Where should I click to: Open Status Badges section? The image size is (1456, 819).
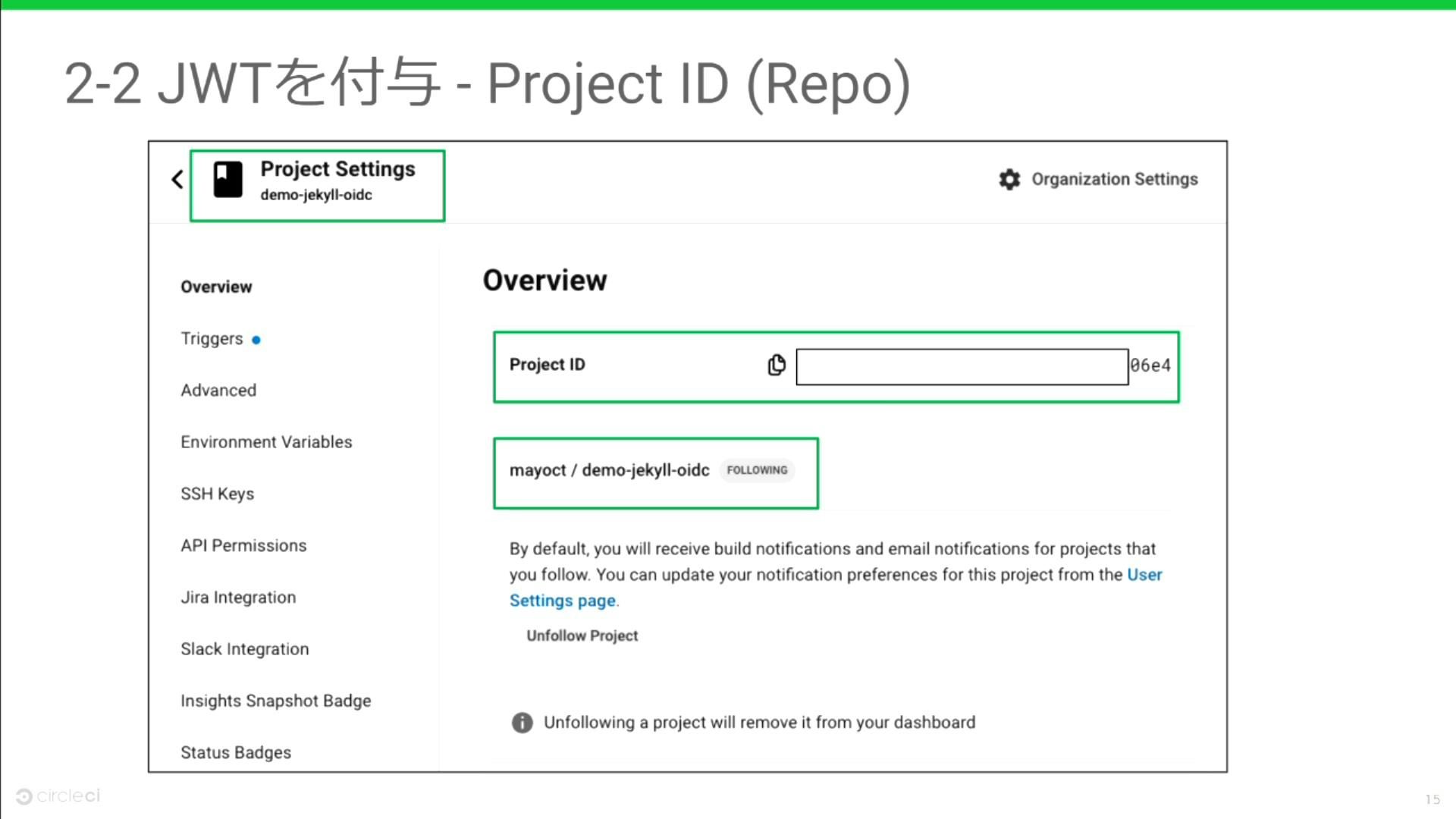(x=235, y=752)
